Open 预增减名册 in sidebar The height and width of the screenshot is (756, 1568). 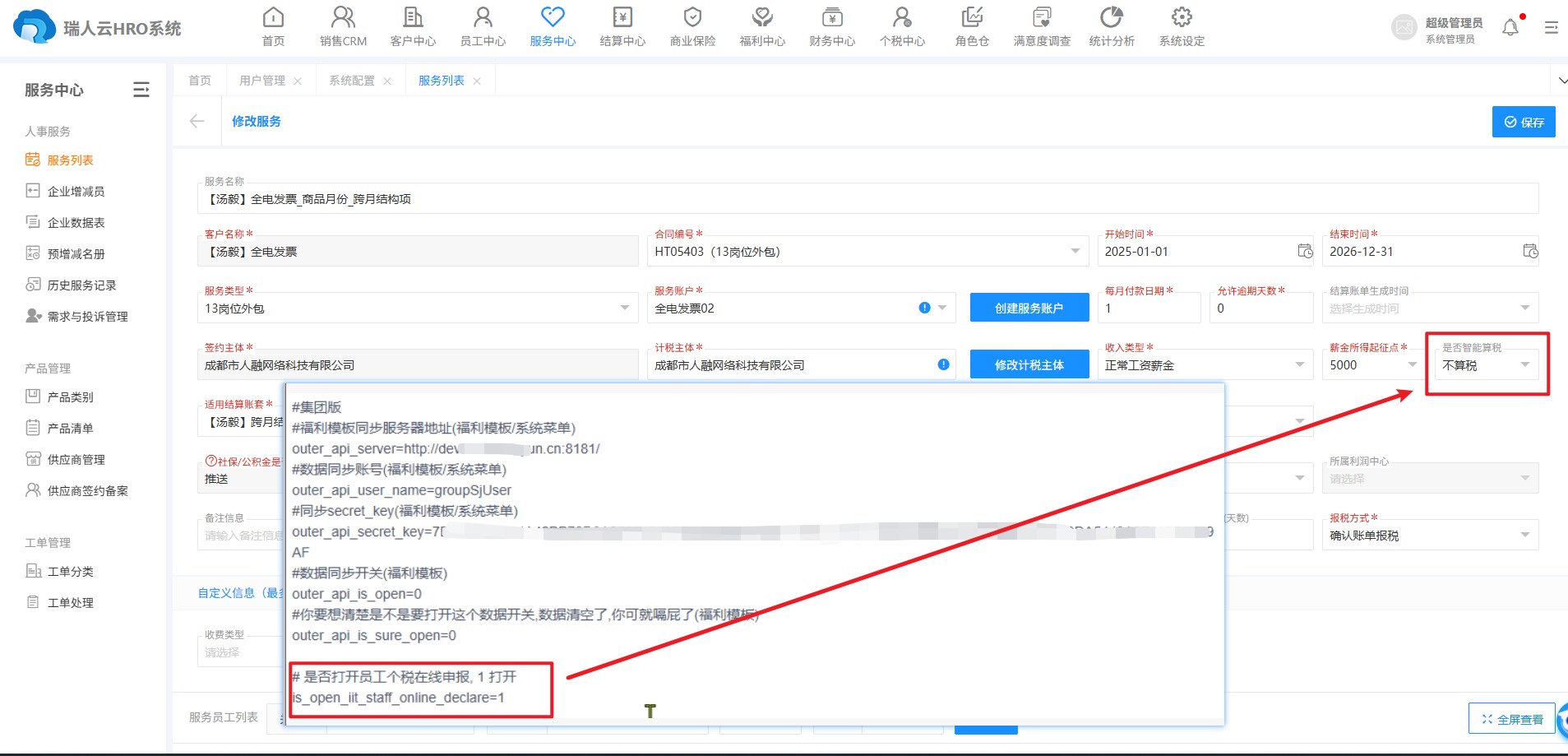76,253
